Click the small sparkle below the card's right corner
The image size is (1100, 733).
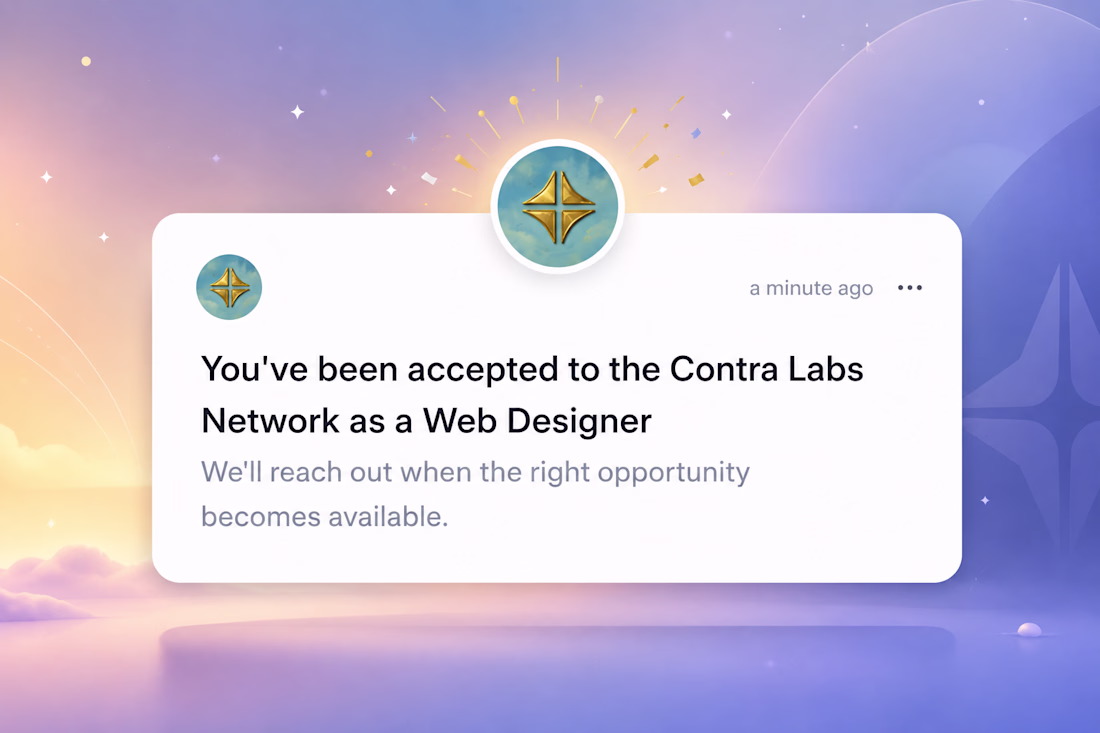pos(985,500)
